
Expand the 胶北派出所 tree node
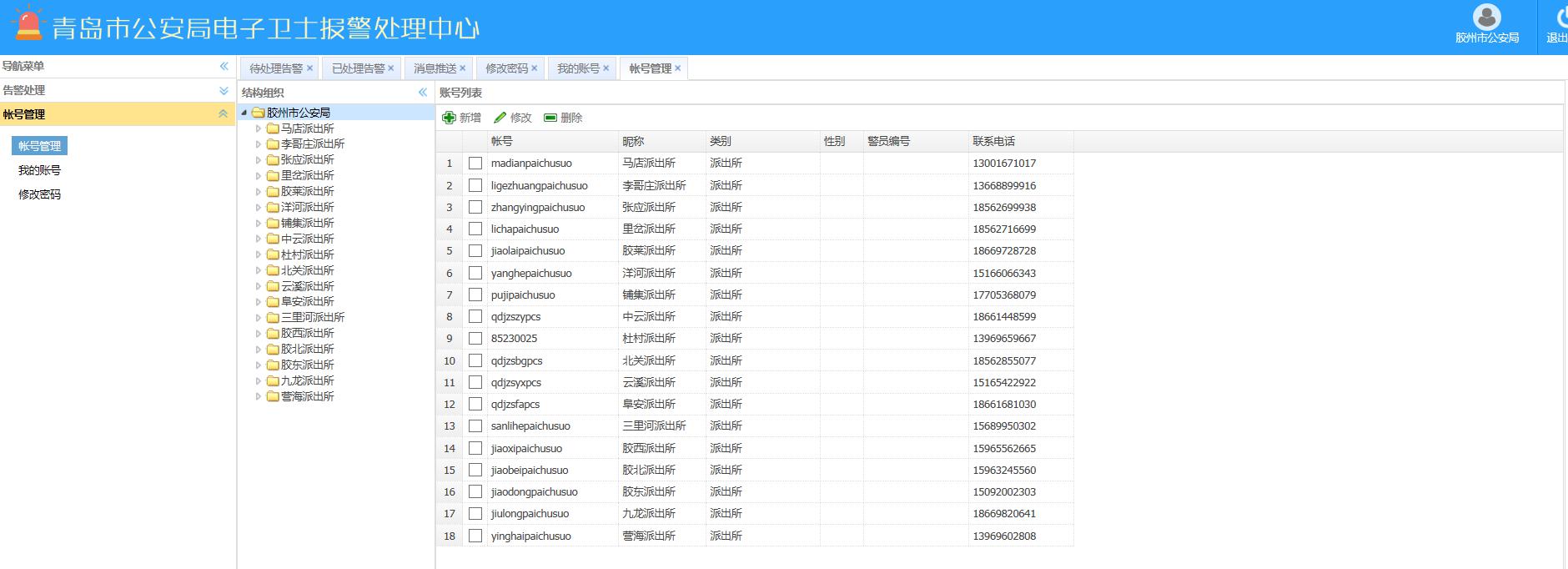(x=259, y=350)
